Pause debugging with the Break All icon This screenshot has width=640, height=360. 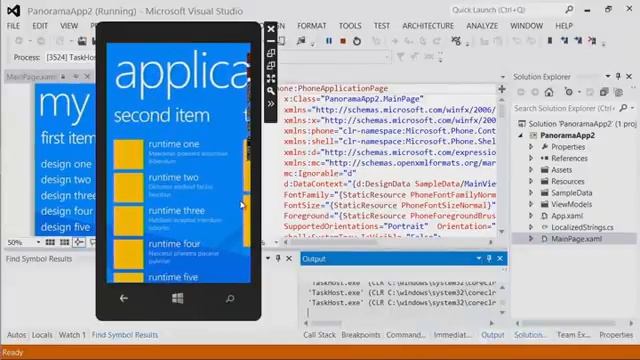(x=329, y=41)
